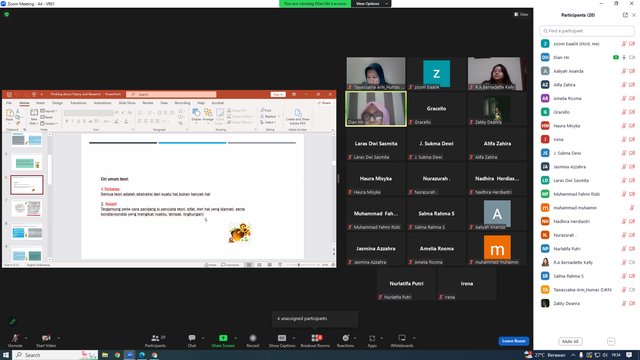The height and width of the screenshot is (360, 640).
Task: Click the Find a participant search field
Action: (587, 31)
